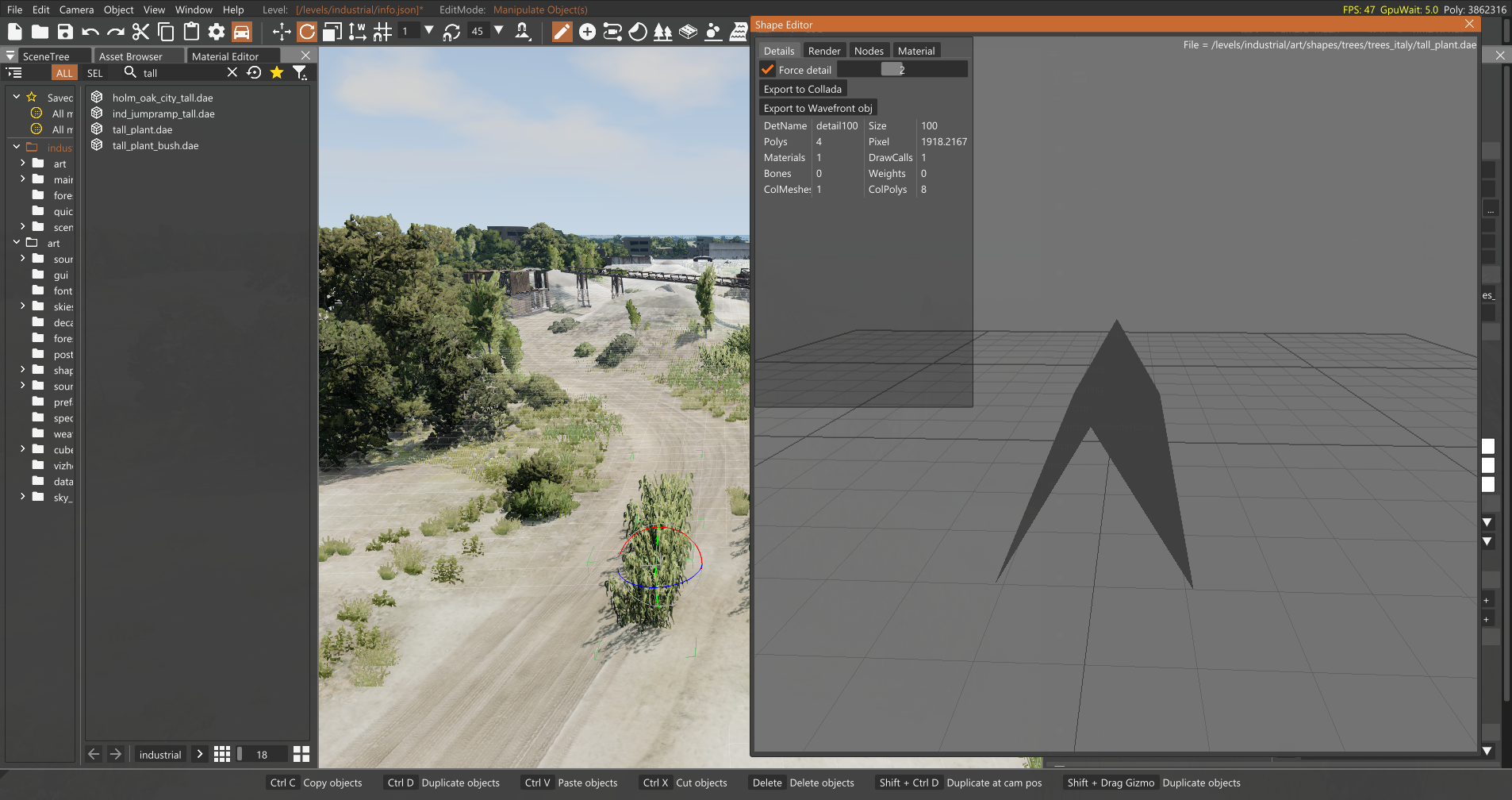
Task: Toggle rotation angle snapping
Action: click(451, 32)
